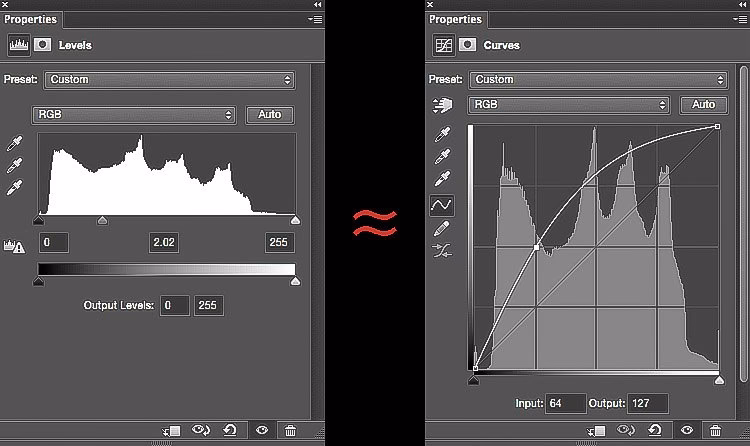Viewport: 750px width, 446px height.
Task: Select the layer mask icon in Curves panel
Action: [467, 45]
